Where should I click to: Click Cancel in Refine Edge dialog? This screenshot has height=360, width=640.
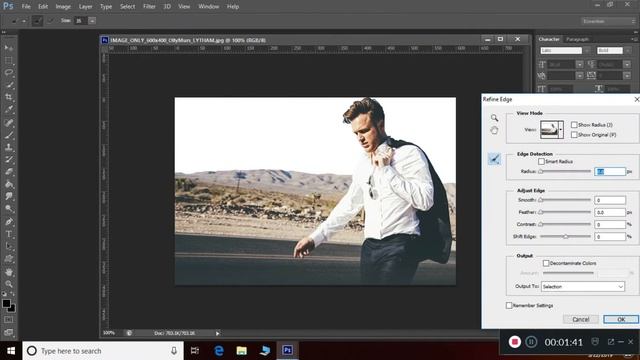580,319
